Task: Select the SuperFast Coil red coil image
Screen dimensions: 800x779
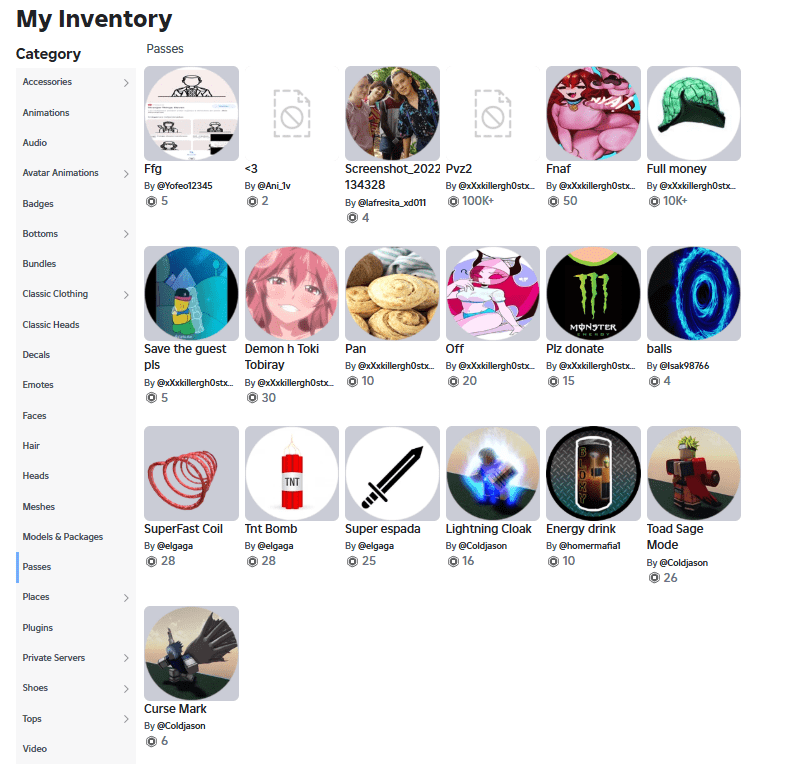Action: (191, 473)
